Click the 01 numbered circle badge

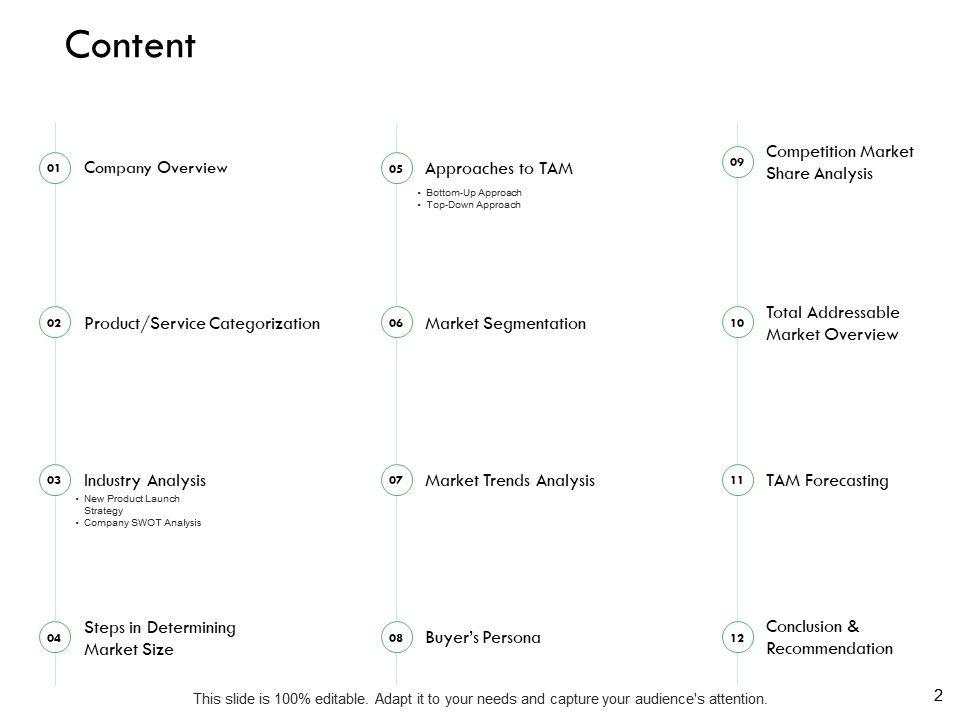pos(55,168)
